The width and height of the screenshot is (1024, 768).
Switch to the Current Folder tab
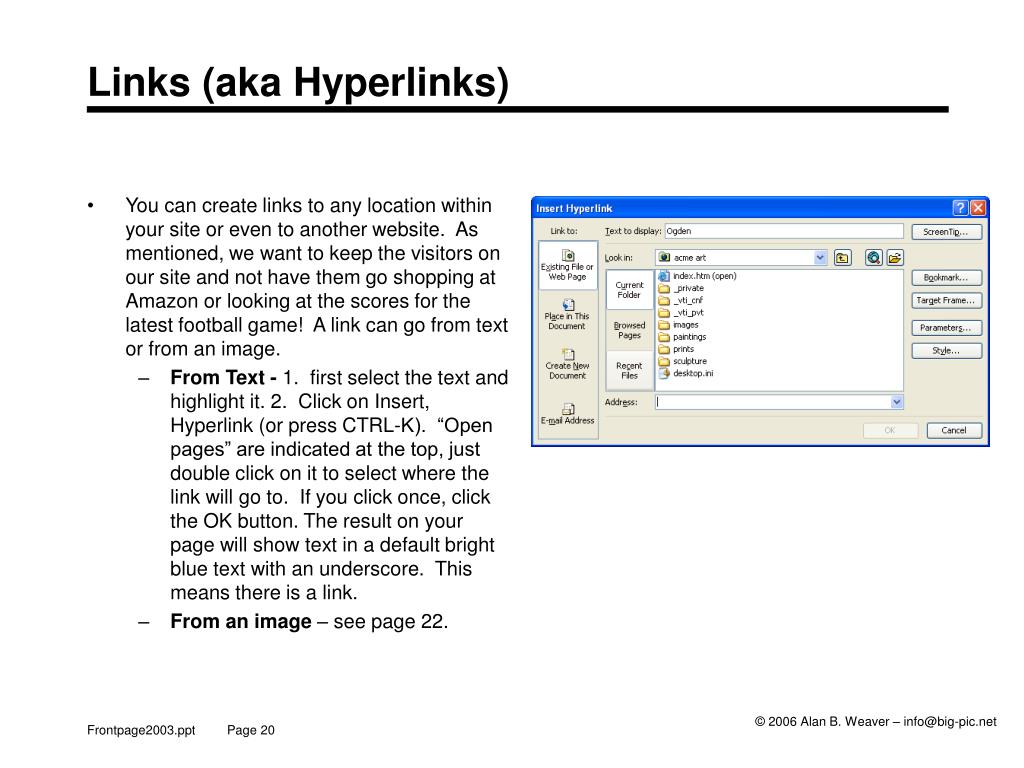point(630,290)
